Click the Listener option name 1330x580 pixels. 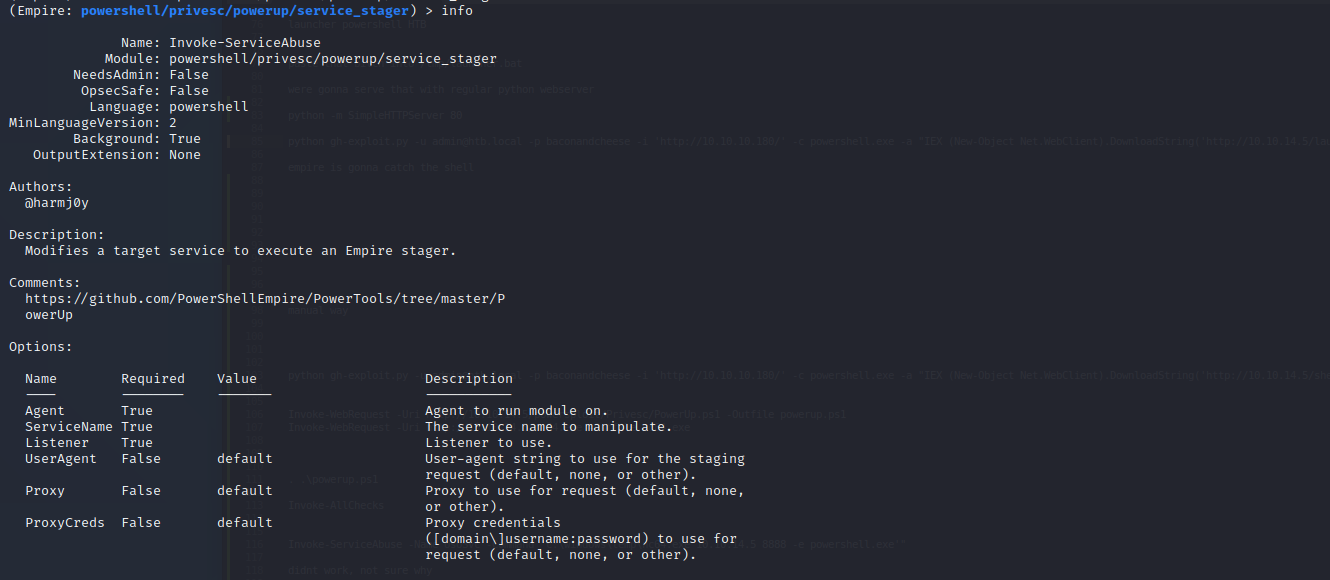click(x=57, y=443)
